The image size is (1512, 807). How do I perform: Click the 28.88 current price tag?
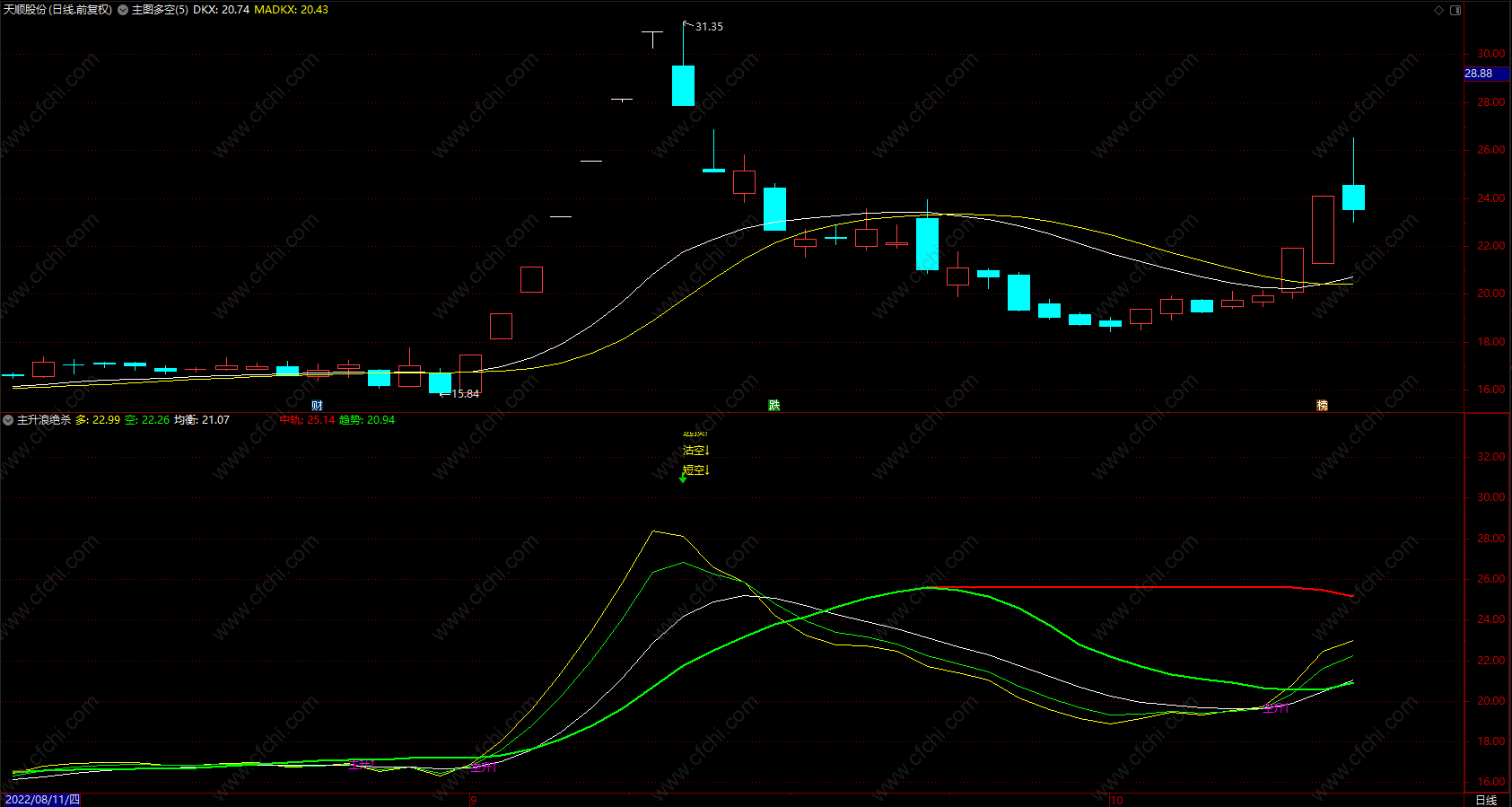click(1485, 74)
